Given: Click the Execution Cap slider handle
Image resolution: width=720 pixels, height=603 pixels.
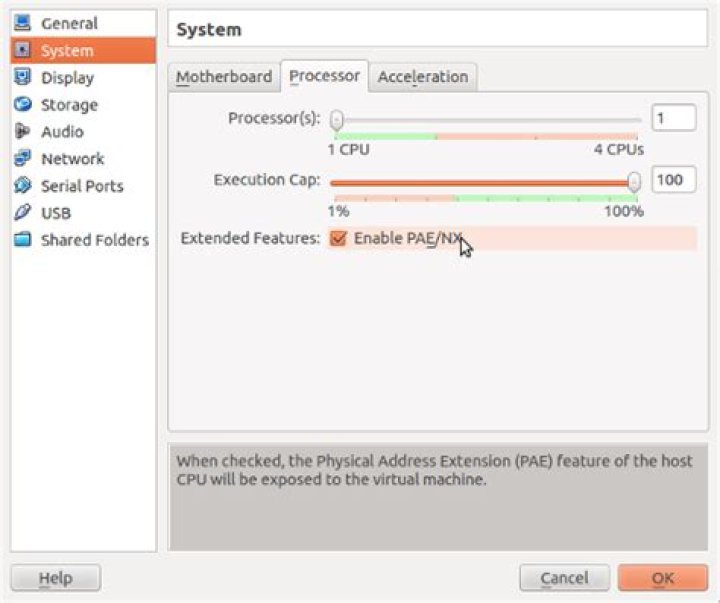Looking at the screenshot, I should coord(634,182).
